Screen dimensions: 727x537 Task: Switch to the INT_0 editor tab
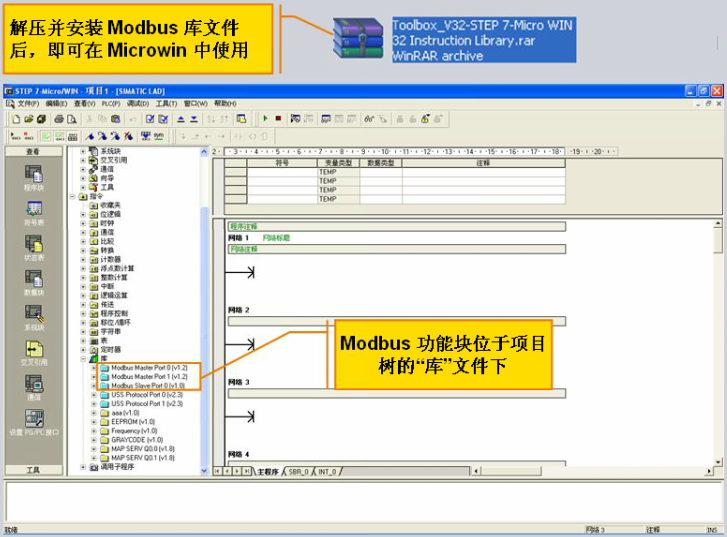tap(327, 472)
